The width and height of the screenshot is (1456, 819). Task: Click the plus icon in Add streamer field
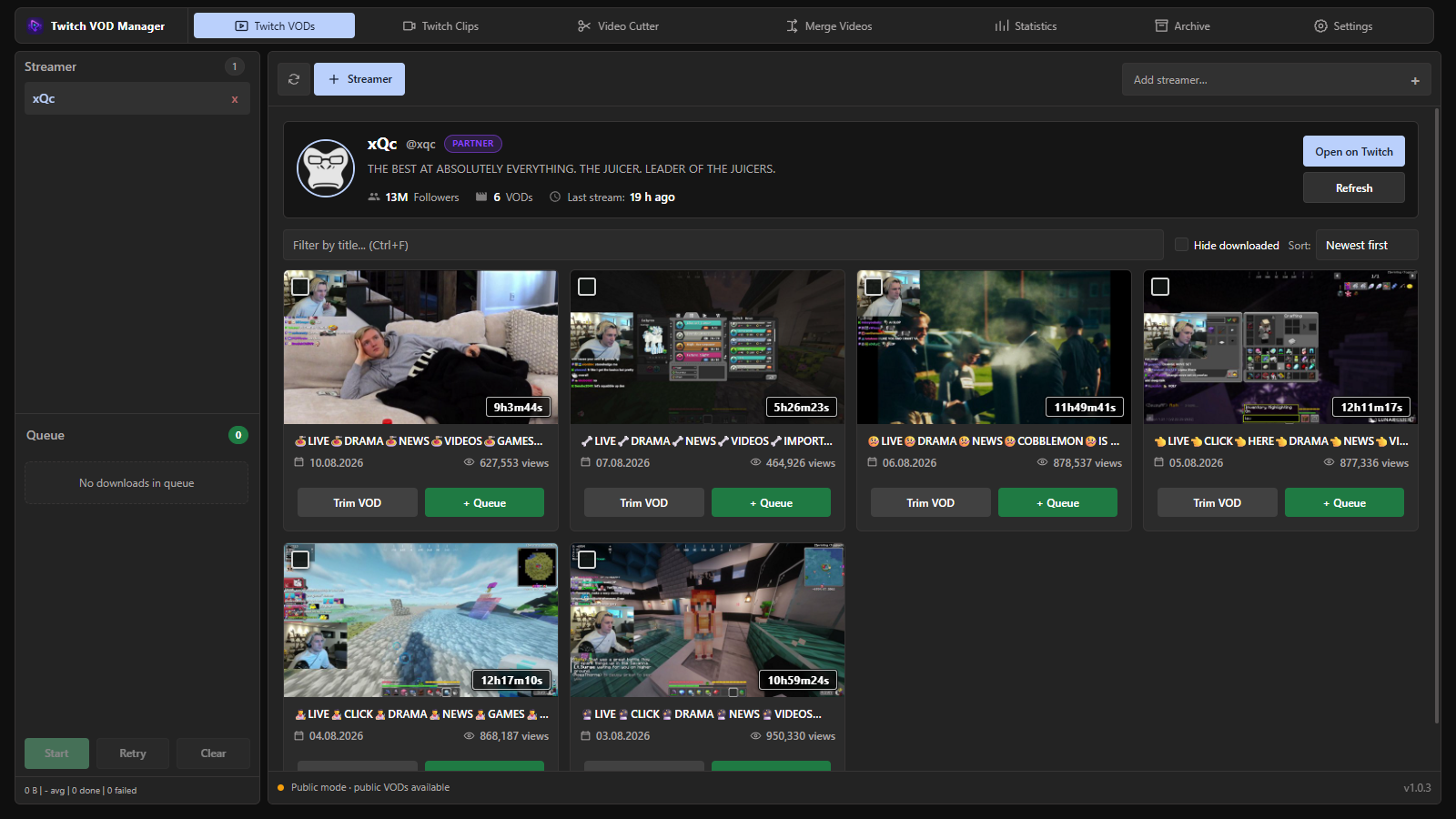(x=1415, y=81)
